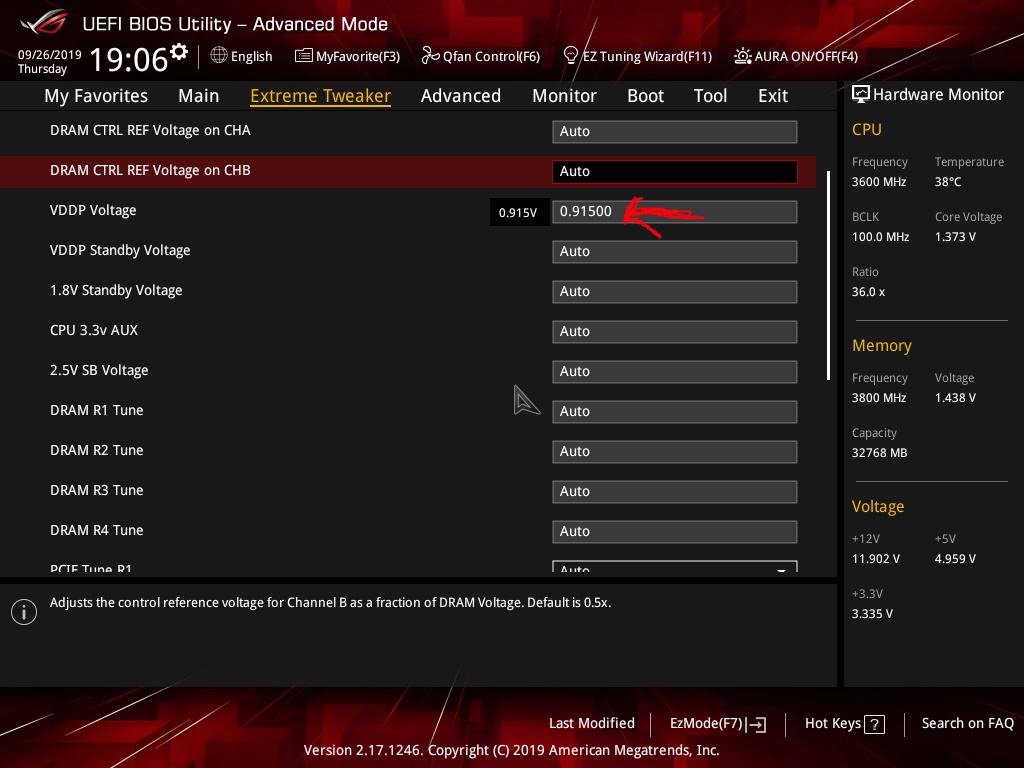The height and width of the screenshot is (768, 1024).
Task: Select the DRAM R3 Tune label
Action: pyautogui.click(x=97, y=490)
